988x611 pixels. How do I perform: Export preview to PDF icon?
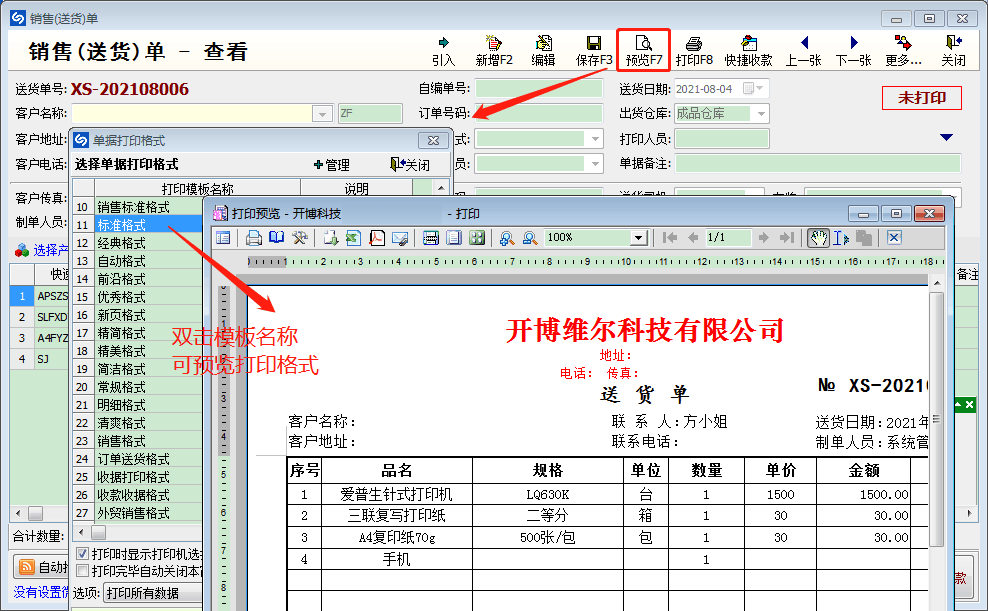pos(376,237)
